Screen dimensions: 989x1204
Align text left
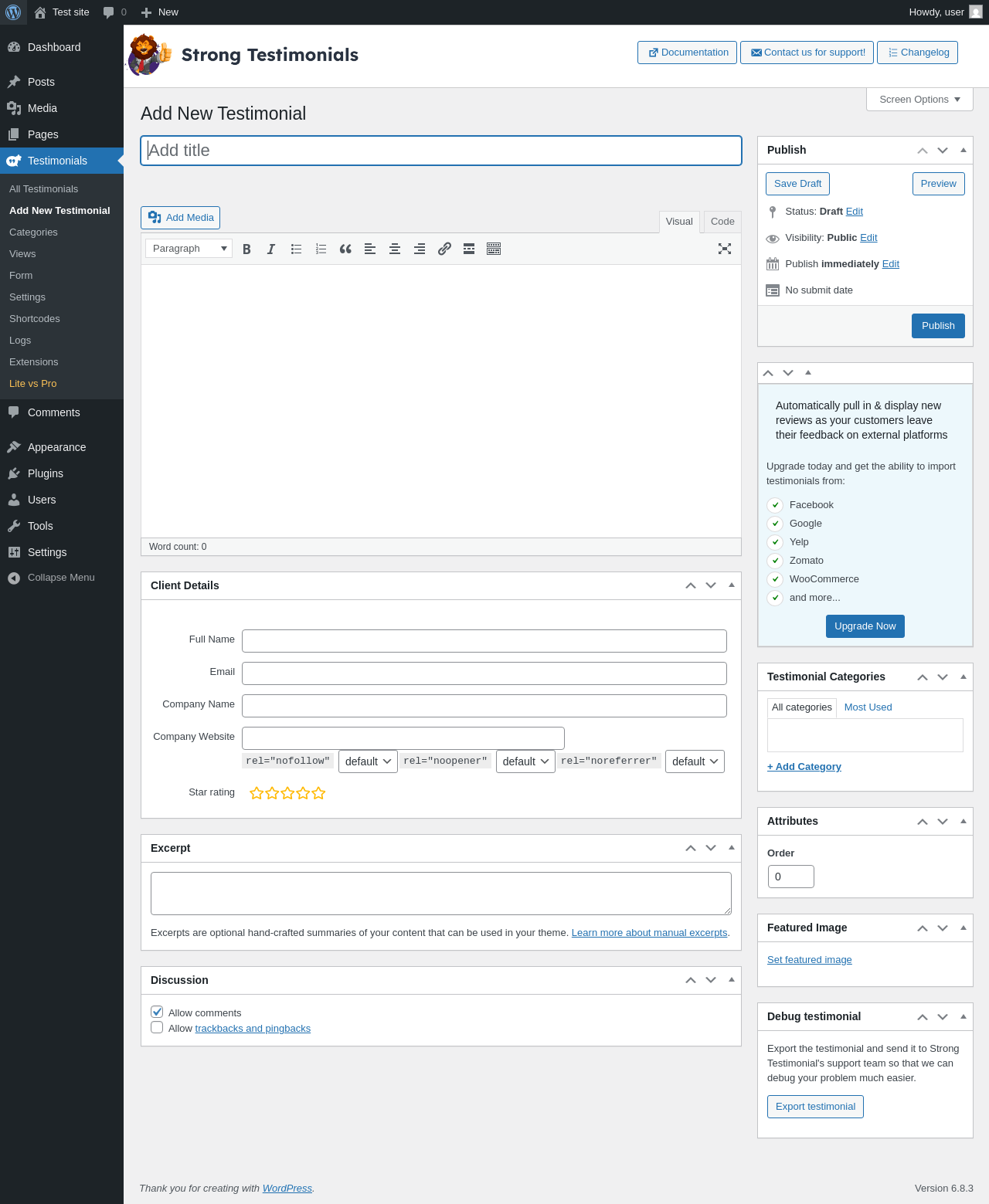pos(370,249)
